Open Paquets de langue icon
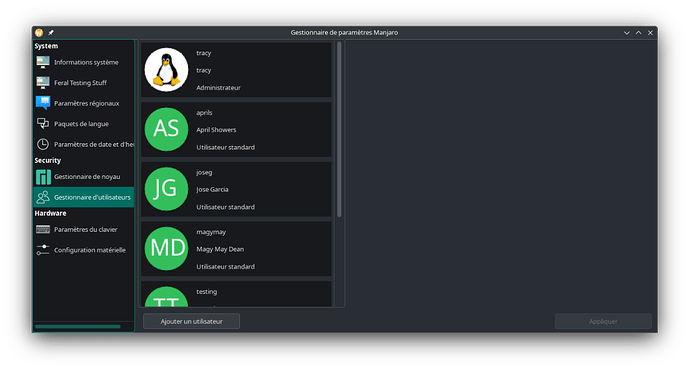690x371 pixels. [43, 124]
